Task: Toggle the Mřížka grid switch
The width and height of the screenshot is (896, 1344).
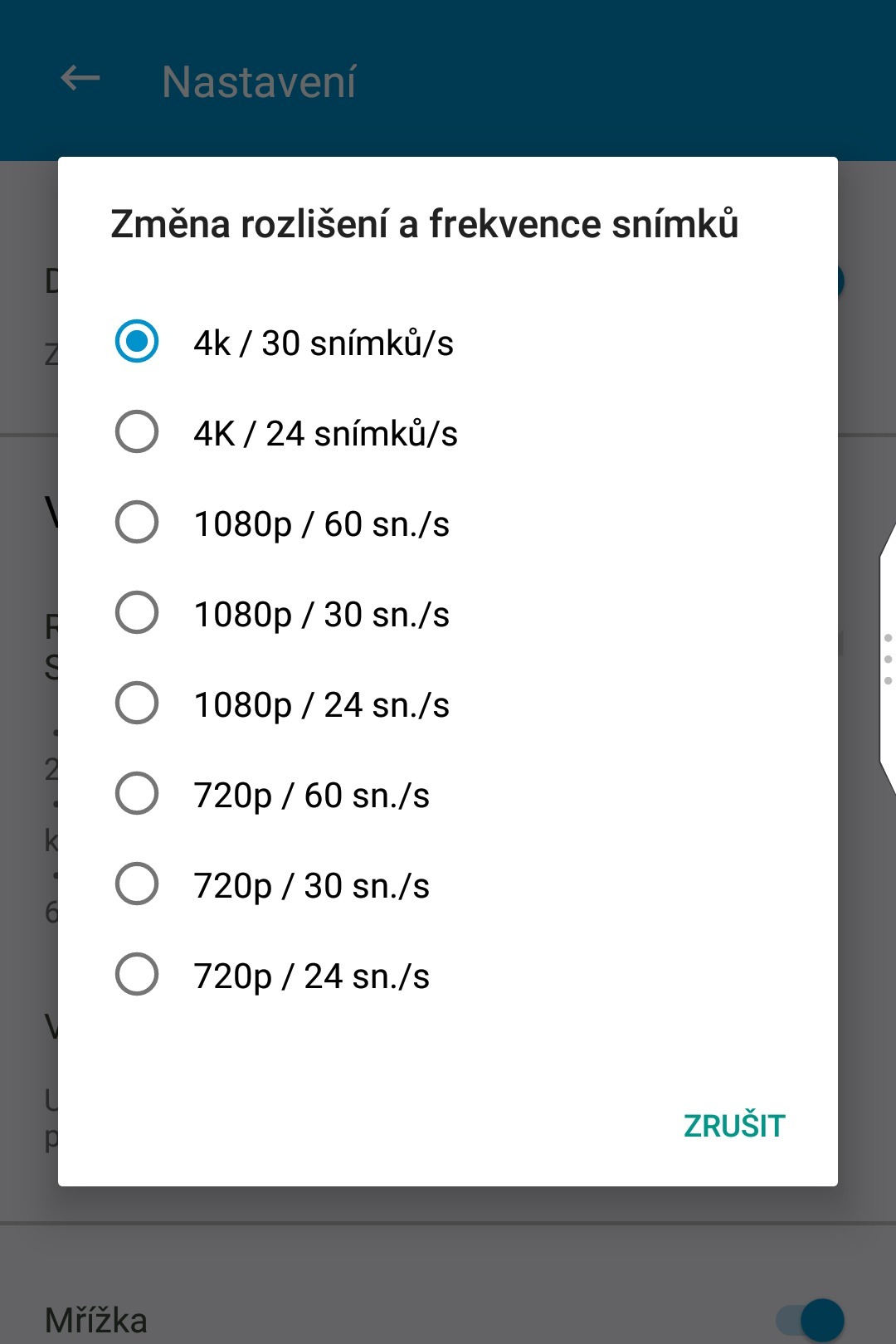Action: (x=811, y=1318)
